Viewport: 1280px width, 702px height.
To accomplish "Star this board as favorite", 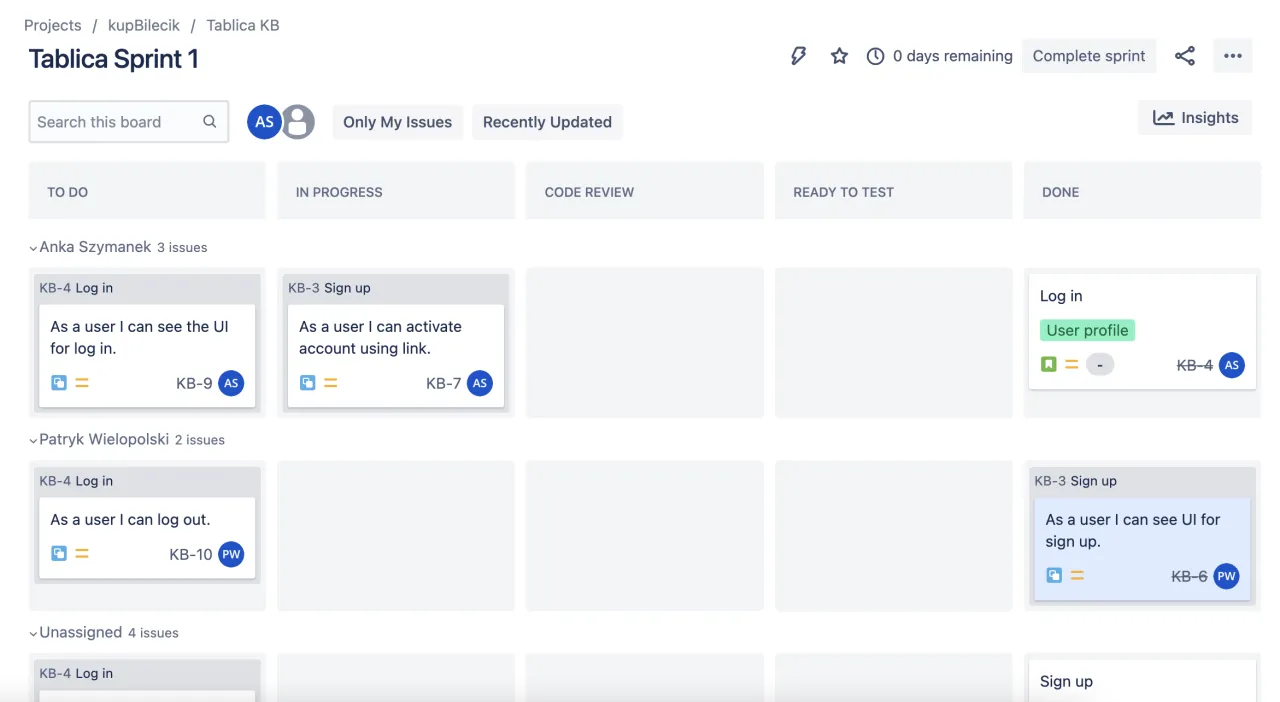I will (x=839, y=56).
